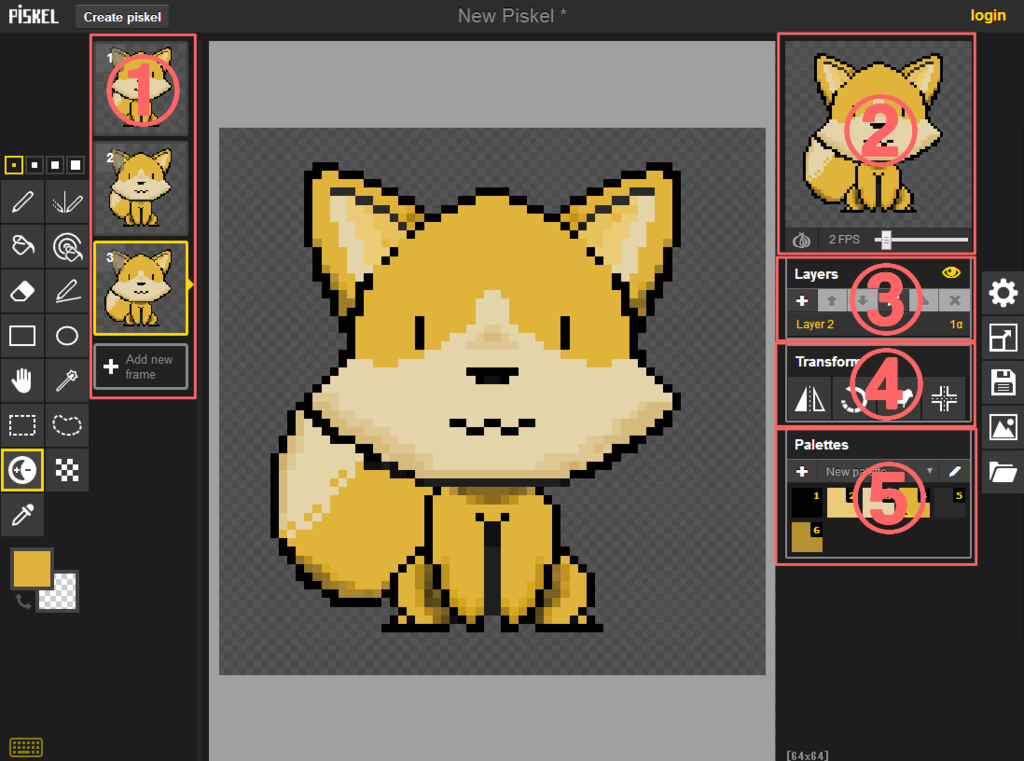Open the Resize canvas panel

pyautogui.click(x=1002, y=338)
